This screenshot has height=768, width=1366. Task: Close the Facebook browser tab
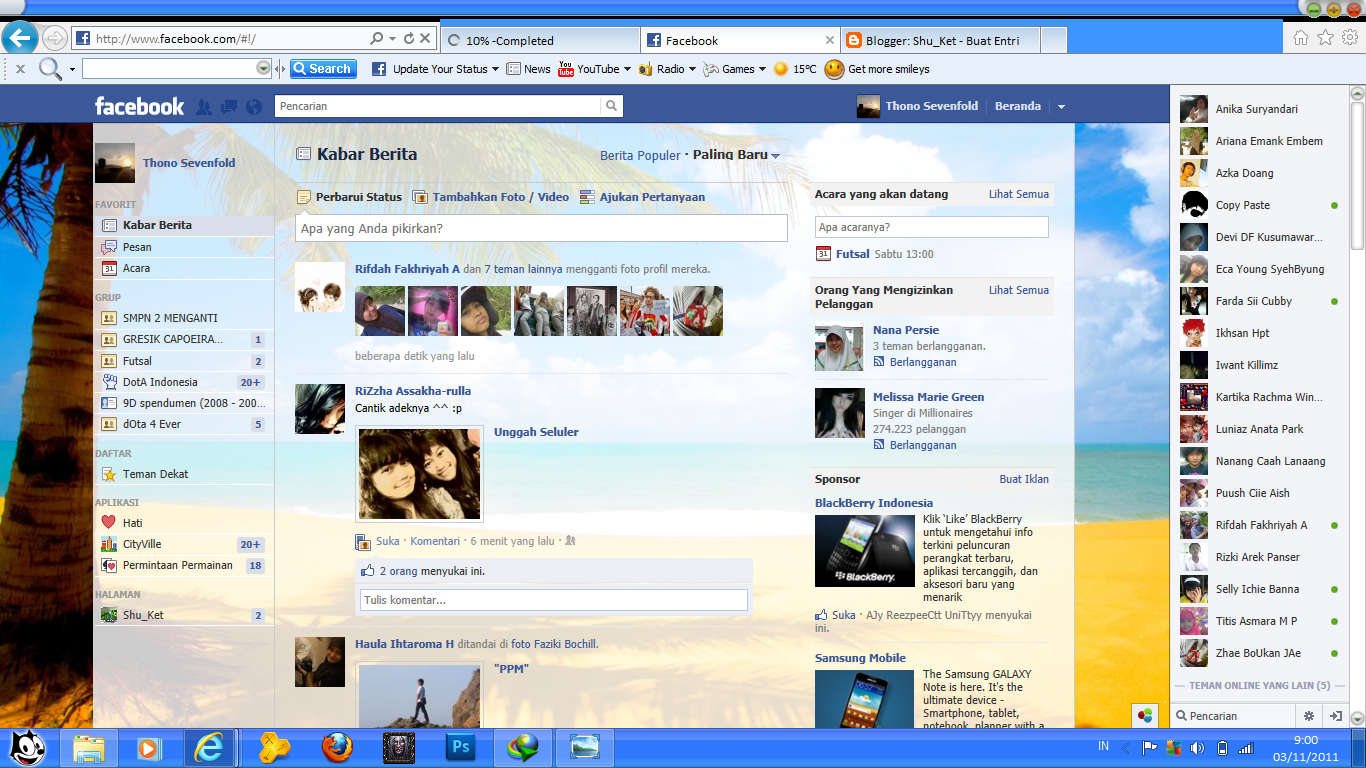tap(829, 41)
